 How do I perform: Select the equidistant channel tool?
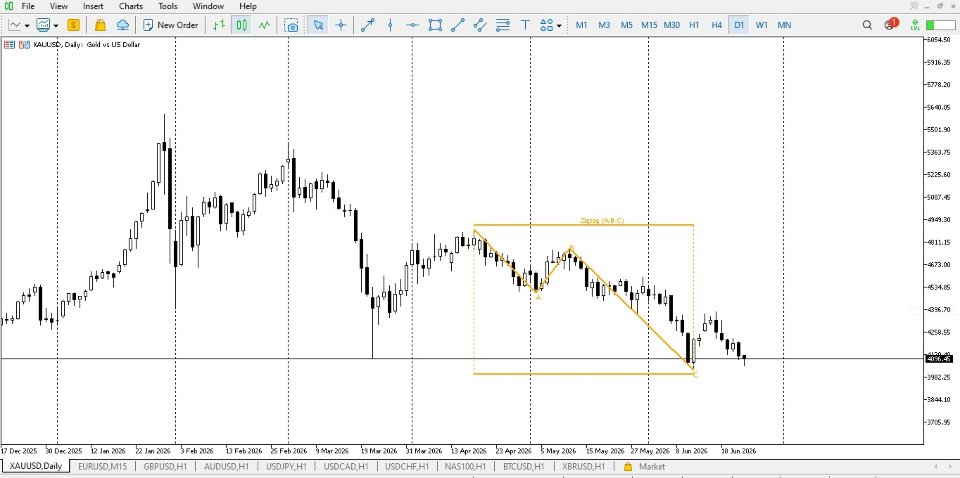(x=480, y=25)
